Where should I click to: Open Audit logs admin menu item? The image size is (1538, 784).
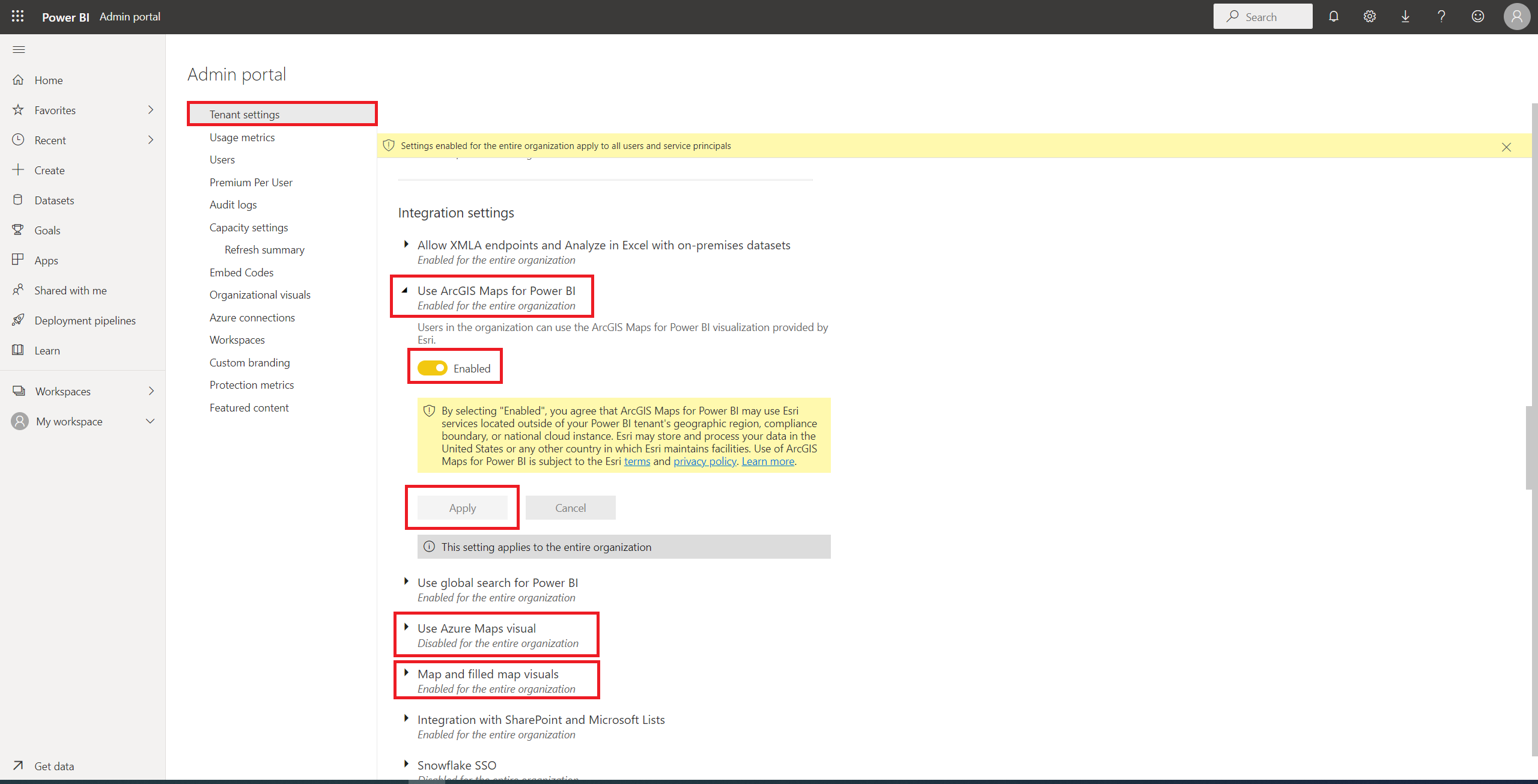pos(233,205)
